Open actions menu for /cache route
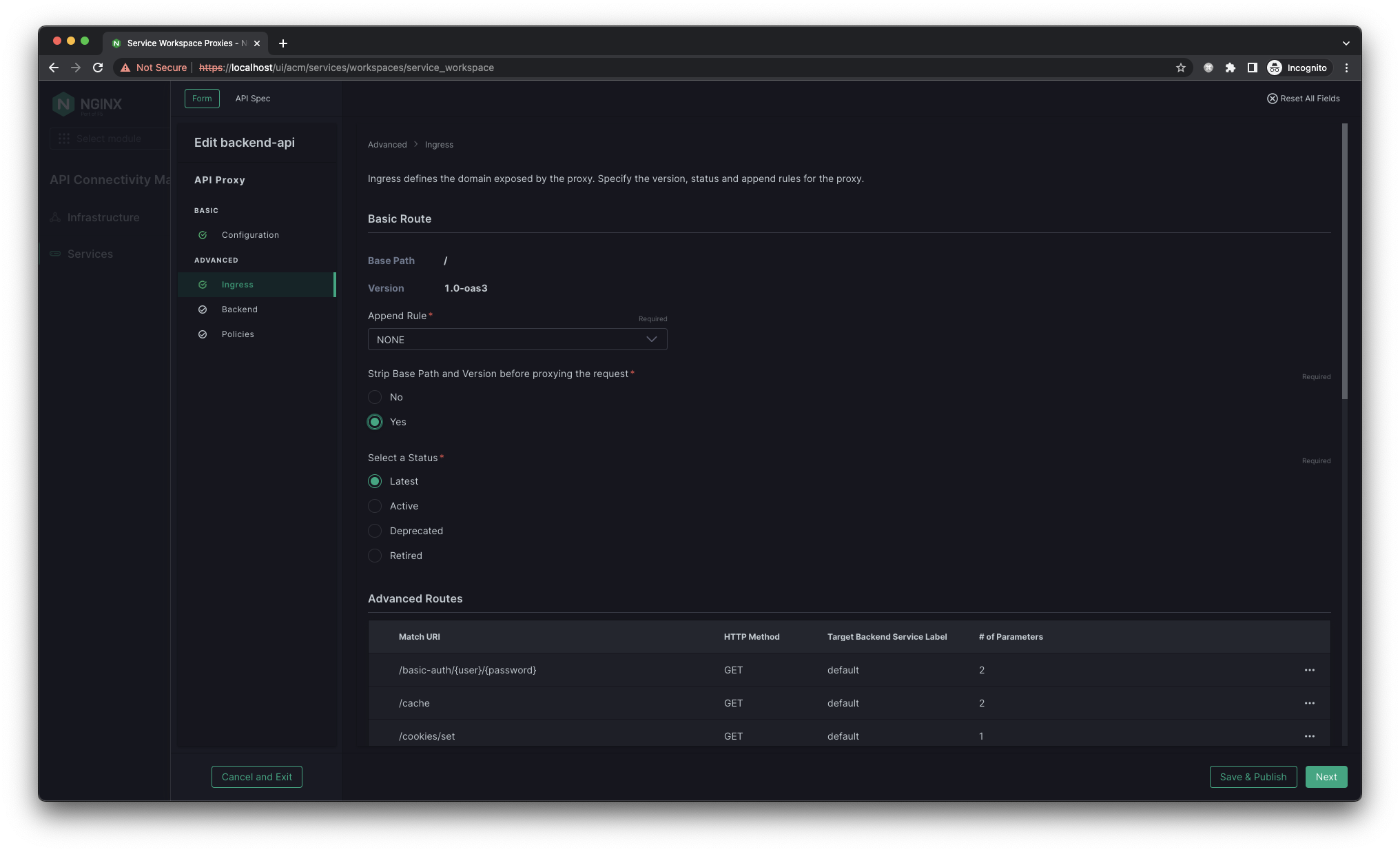Viewport: 1400px width, 852px height. click(x=1309, y=703)
